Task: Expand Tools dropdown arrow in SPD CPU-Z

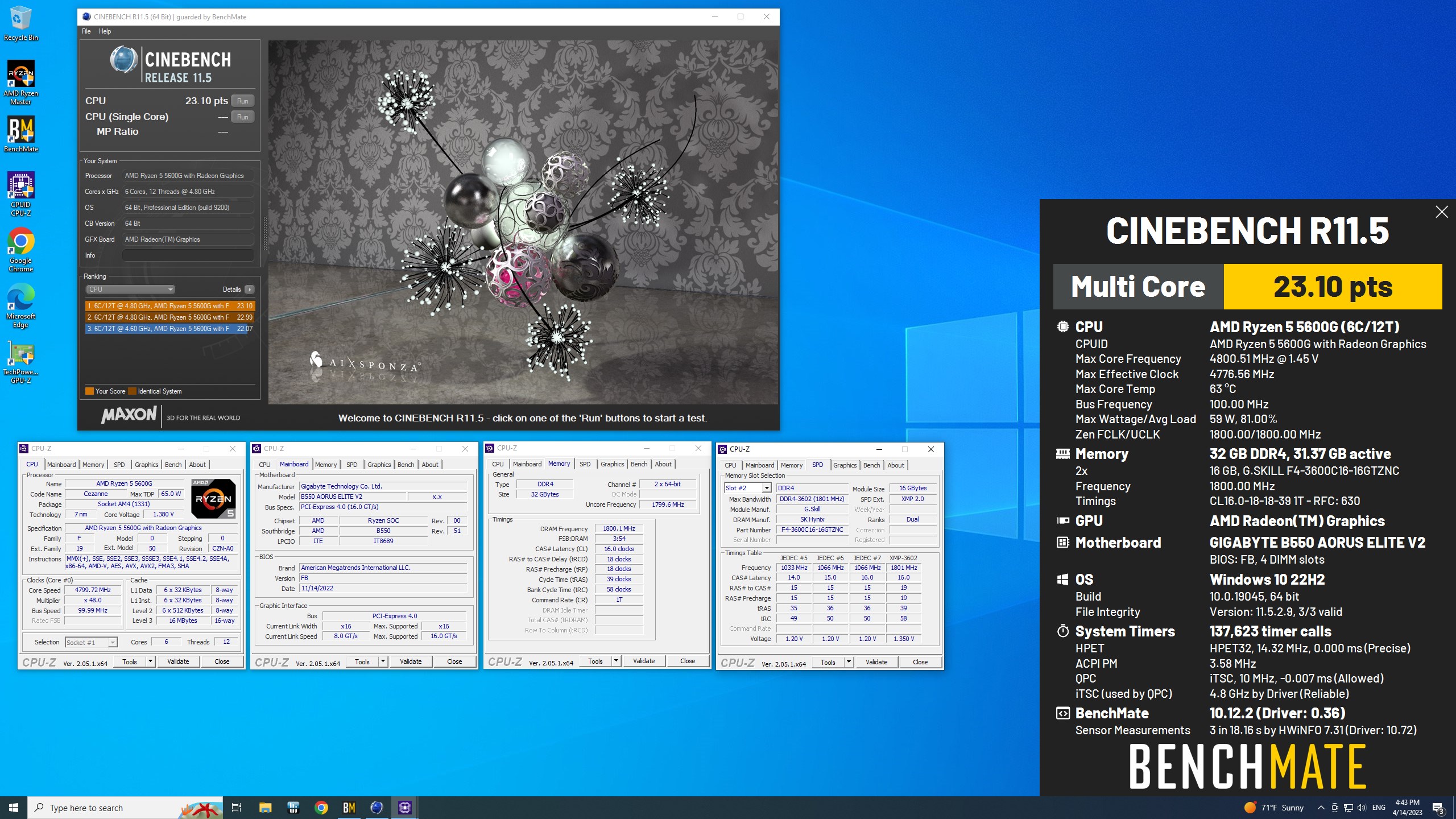Action: 849,662
